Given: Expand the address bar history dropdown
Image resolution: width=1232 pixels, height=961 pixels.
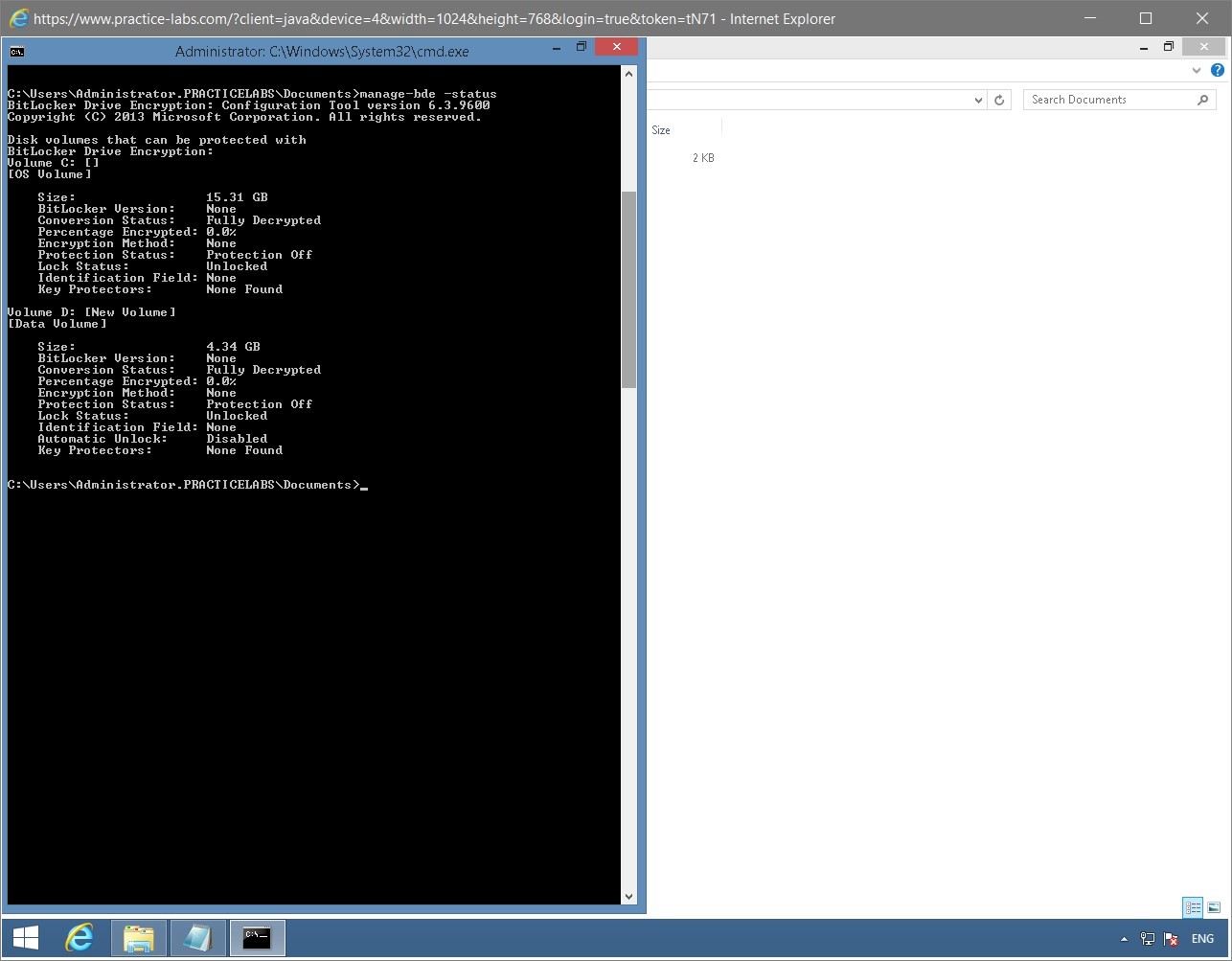Looking at the screenshot, I should [978, 100].
